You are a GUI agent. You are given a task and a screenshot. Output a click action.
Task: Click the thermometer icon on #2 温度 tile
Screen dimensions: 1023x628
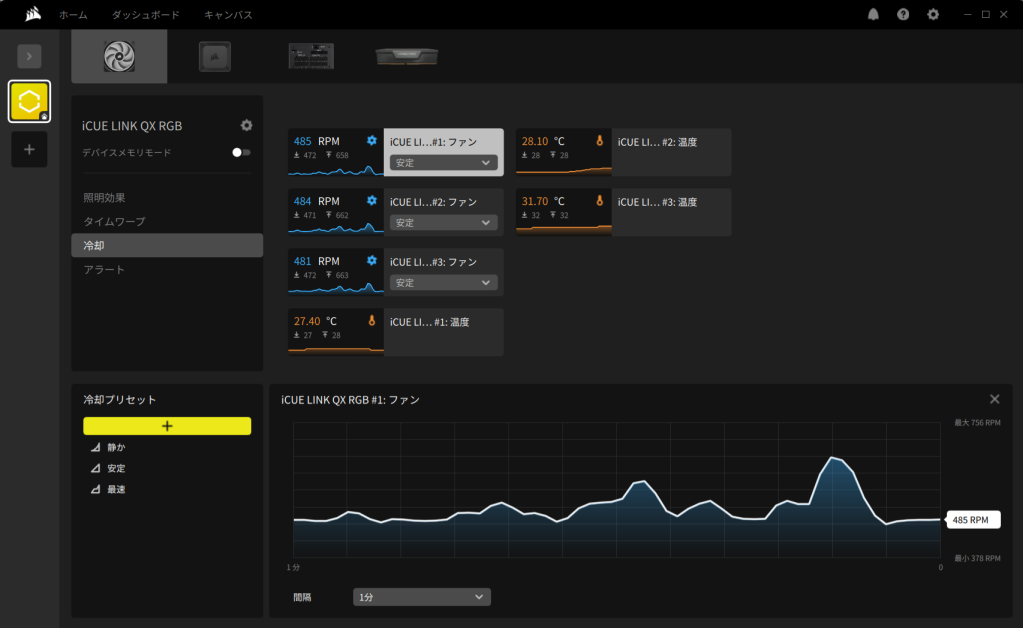(600, 141)
